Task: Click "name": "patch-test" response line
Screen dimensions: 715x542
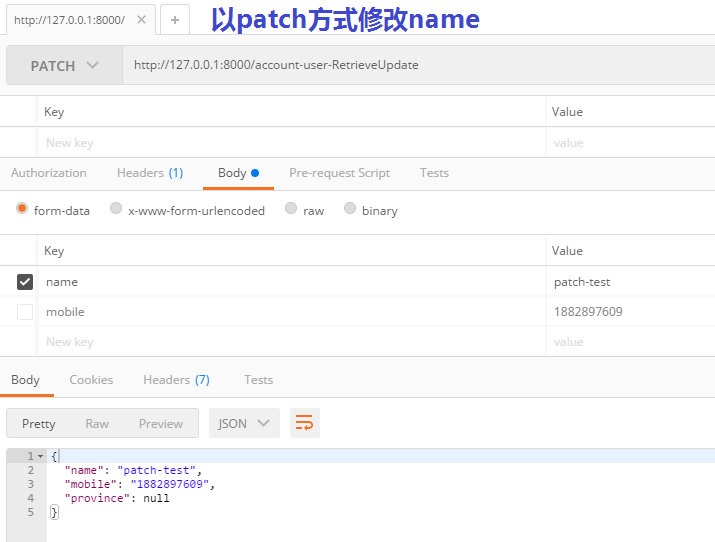Action: tap(133, 470)
